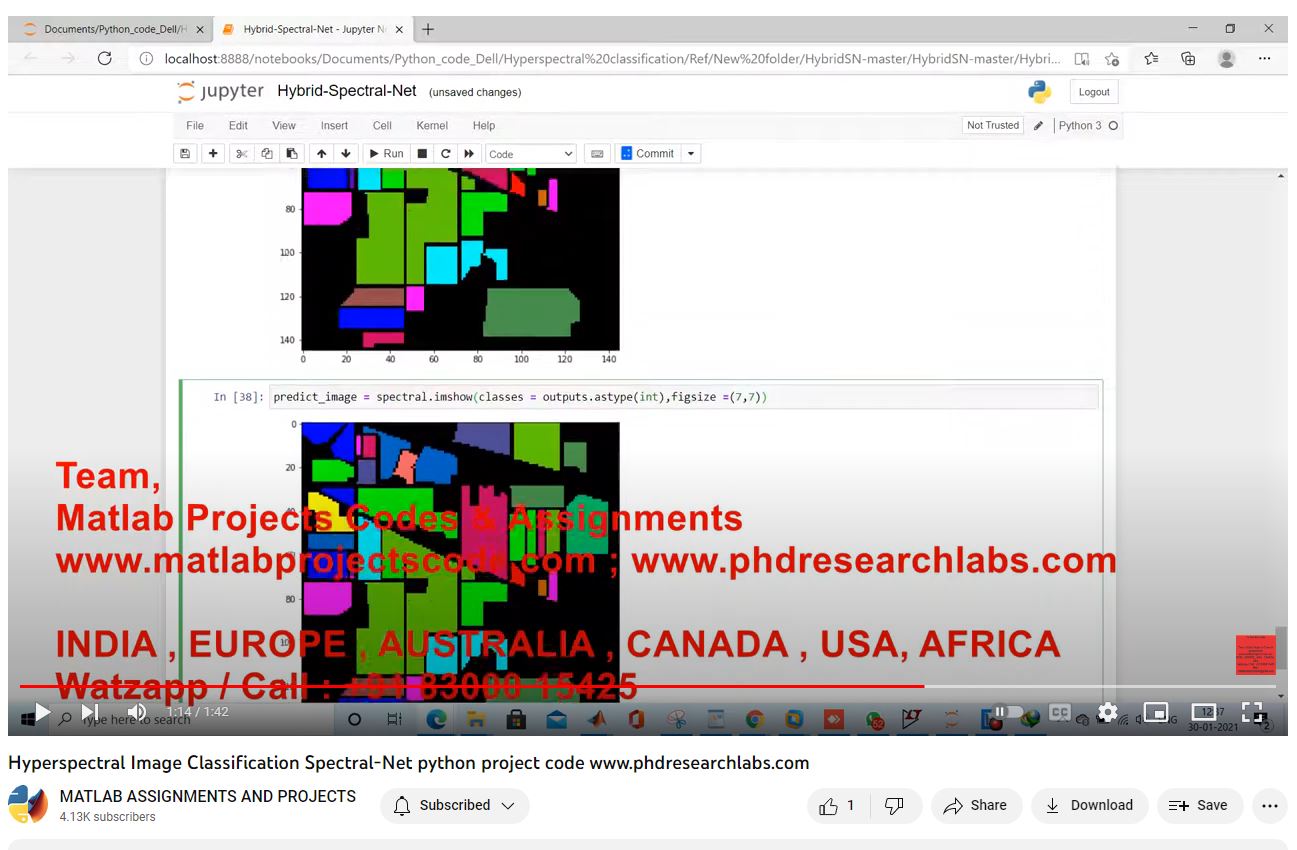Like the video

coord(838,806)
